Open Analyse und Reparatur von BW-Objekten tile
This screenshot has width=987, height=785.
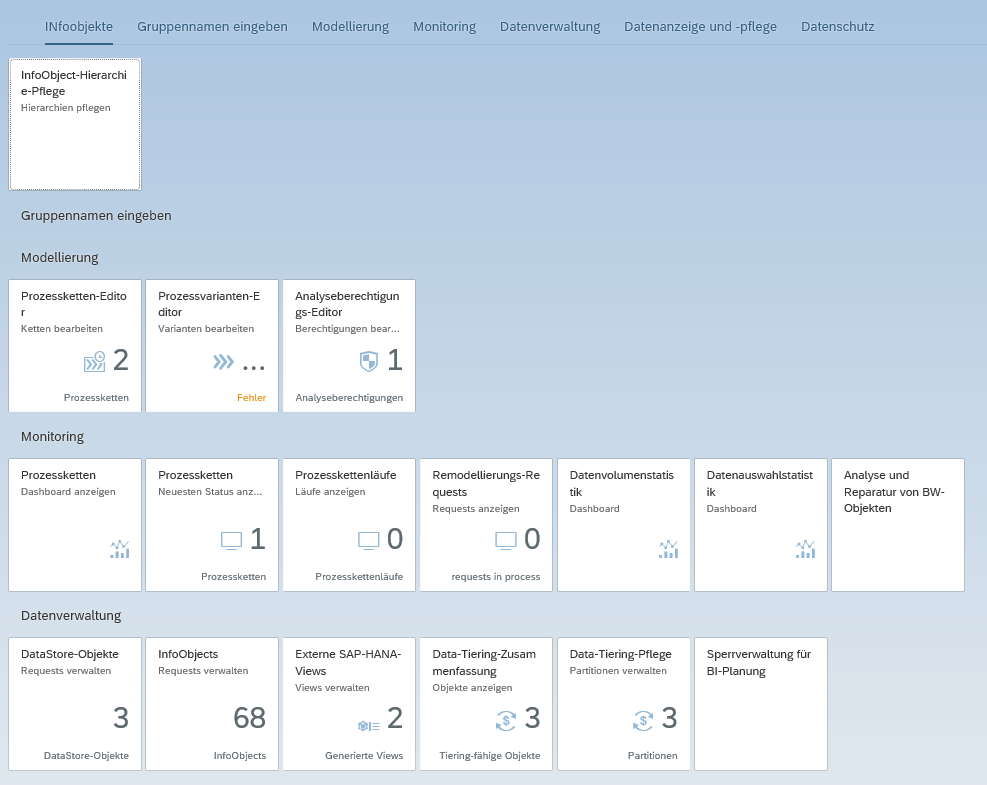point(897,525)
